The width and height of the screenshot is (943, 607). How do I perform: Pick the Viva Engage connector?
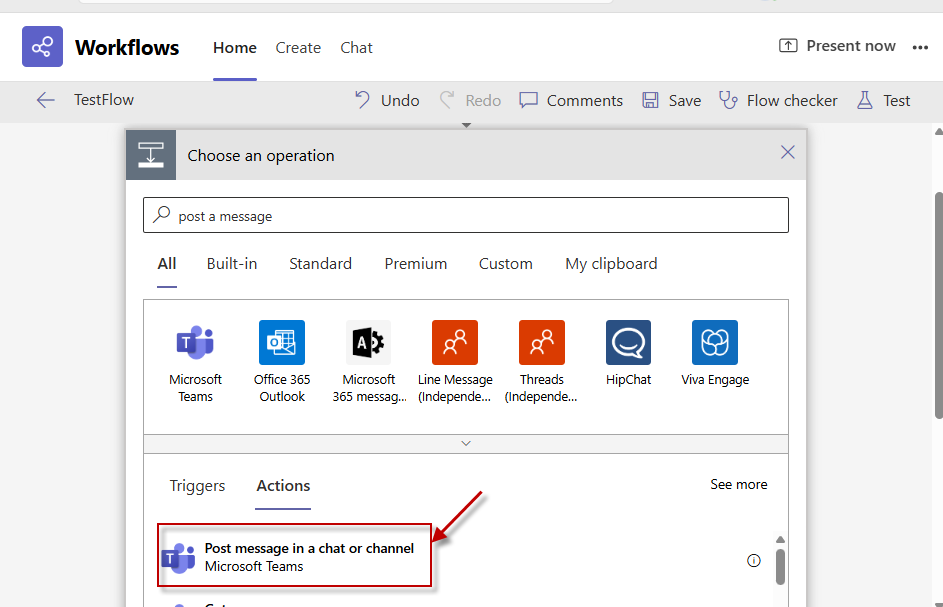pos(715,343)
